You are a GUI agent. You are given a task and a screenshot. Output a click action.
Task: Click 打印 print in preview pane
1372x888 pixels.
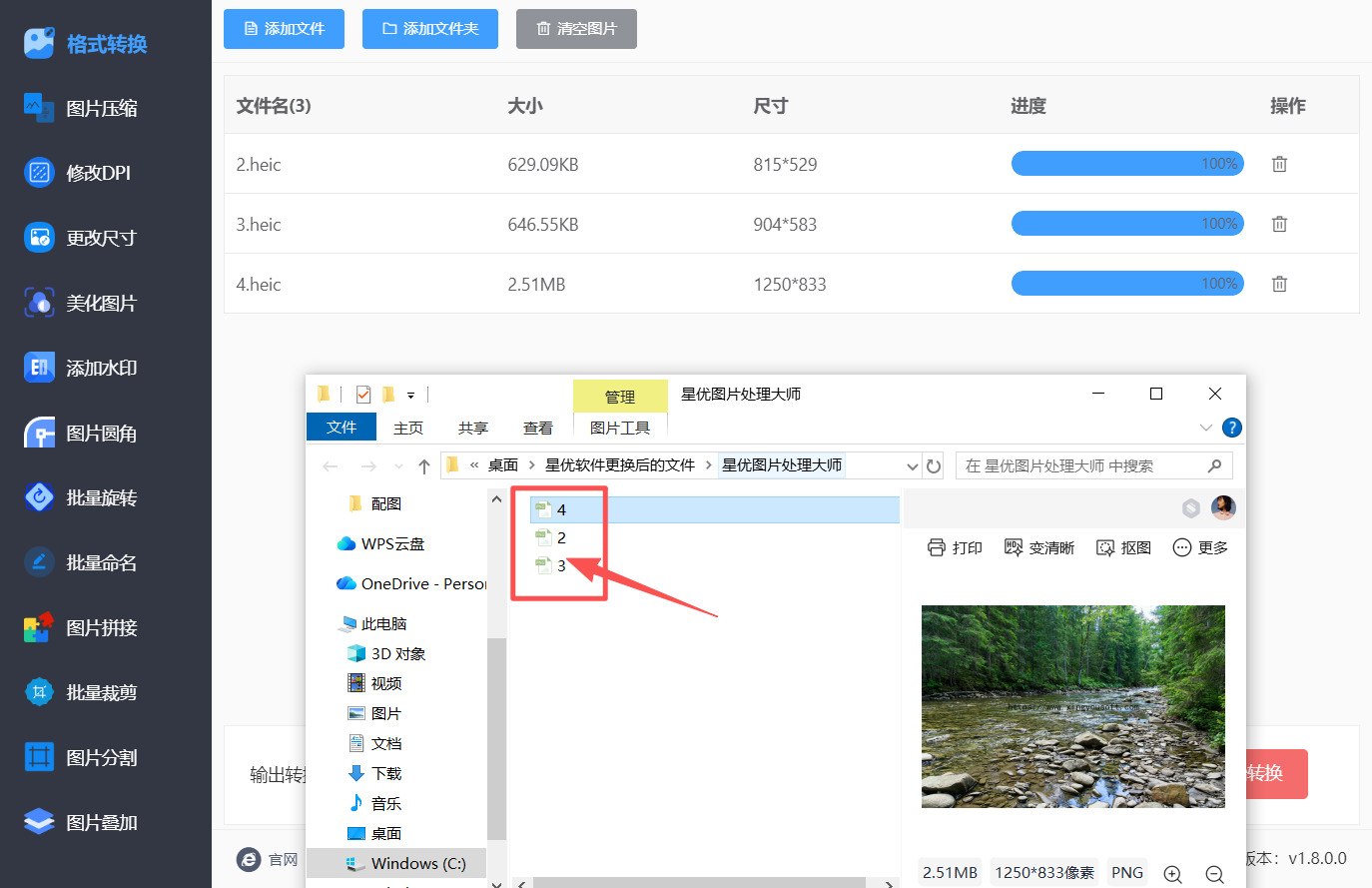click(955, 547)
